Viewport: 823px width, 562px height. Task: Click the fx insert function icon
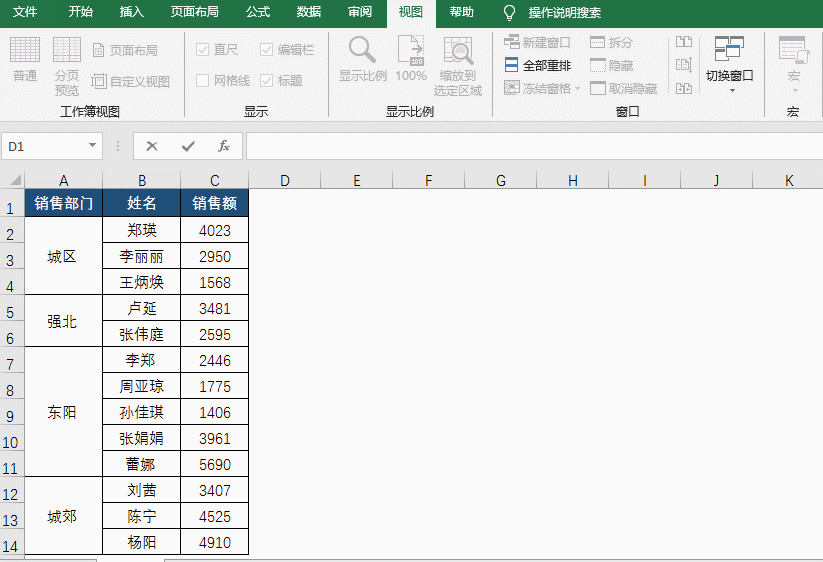pyautogui.click(x=224, y=146)
